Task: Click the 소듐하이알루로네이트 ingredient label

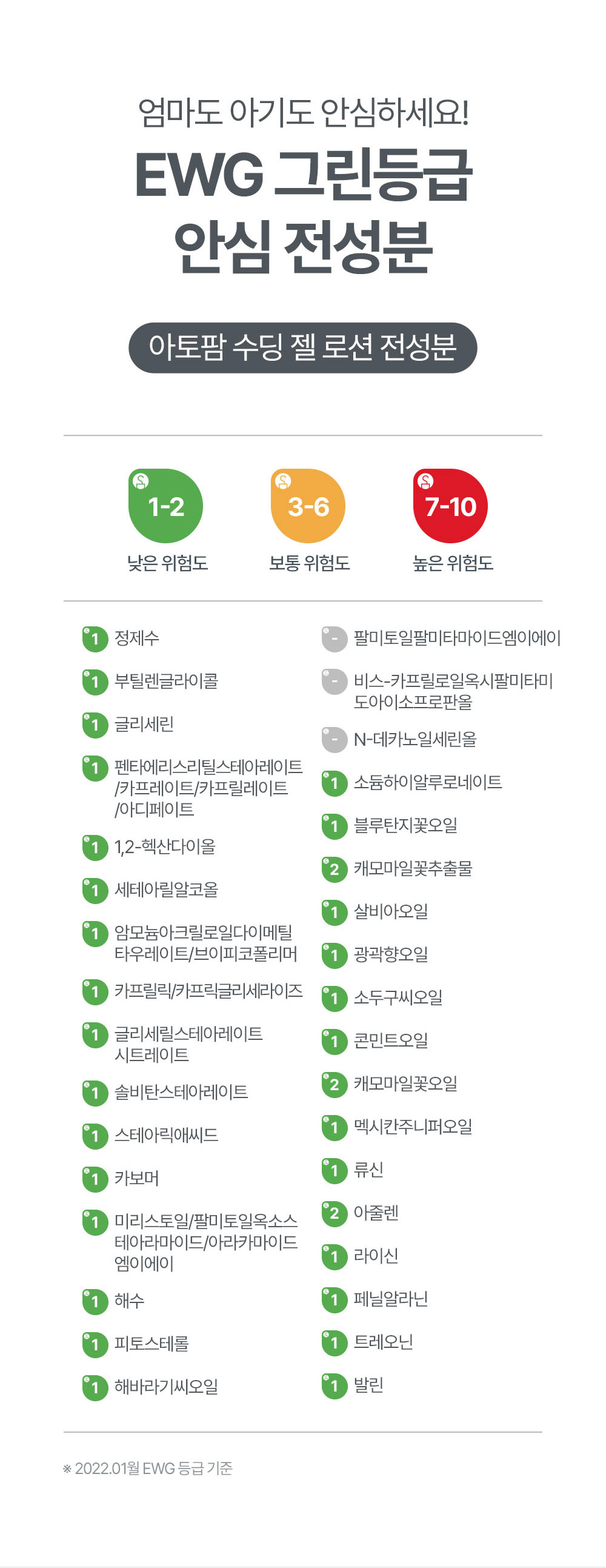Action: [428, 782]
